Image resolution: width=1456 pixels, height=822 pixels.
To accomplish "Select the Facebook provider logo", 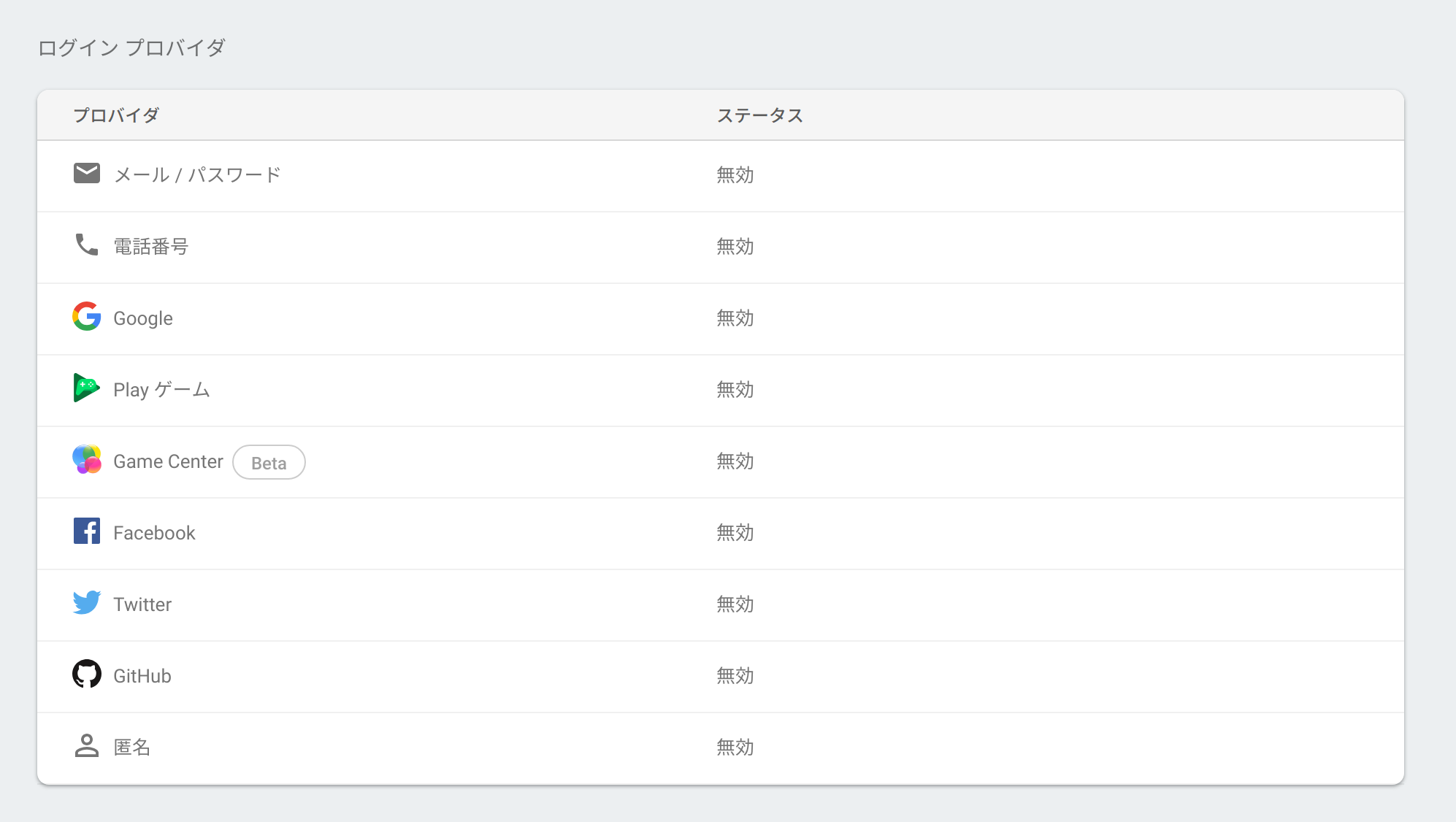I will (x=86, y=531).
